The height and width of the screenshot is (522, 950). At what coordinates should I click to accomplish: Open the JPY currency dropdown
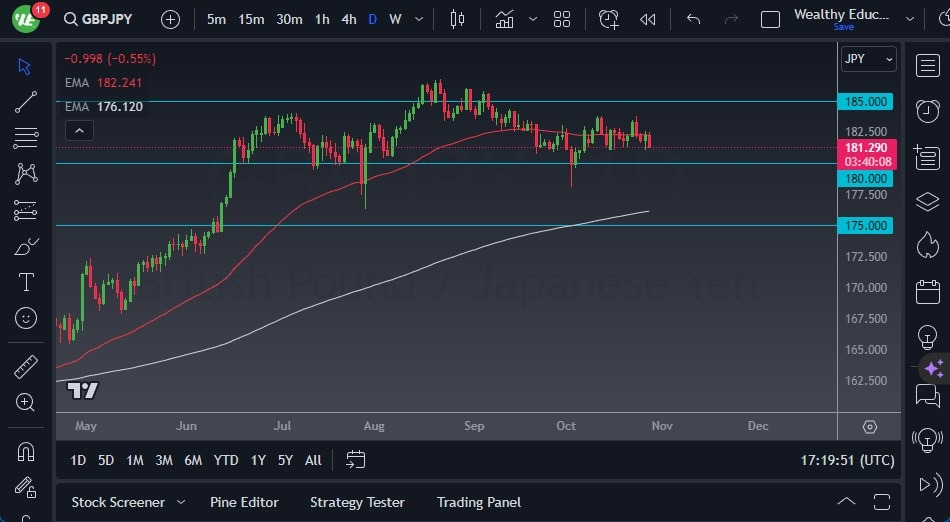pyautogui.click(x=869, y=59)
